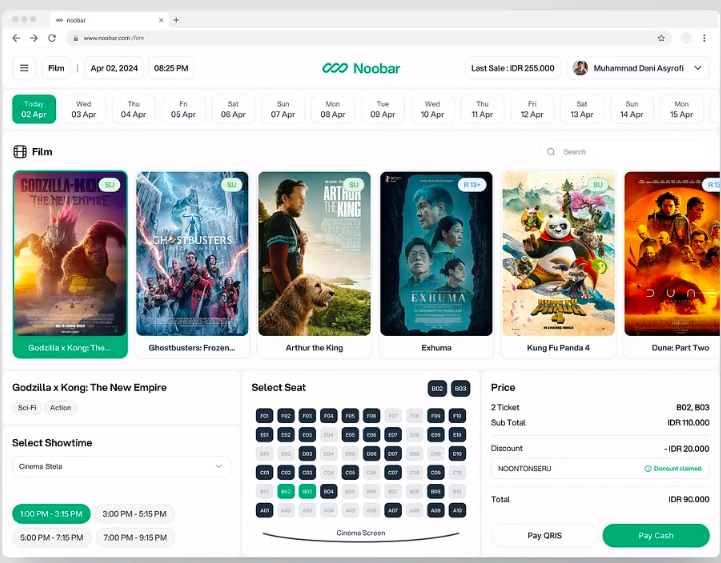Focus the film Search input field

624,152
